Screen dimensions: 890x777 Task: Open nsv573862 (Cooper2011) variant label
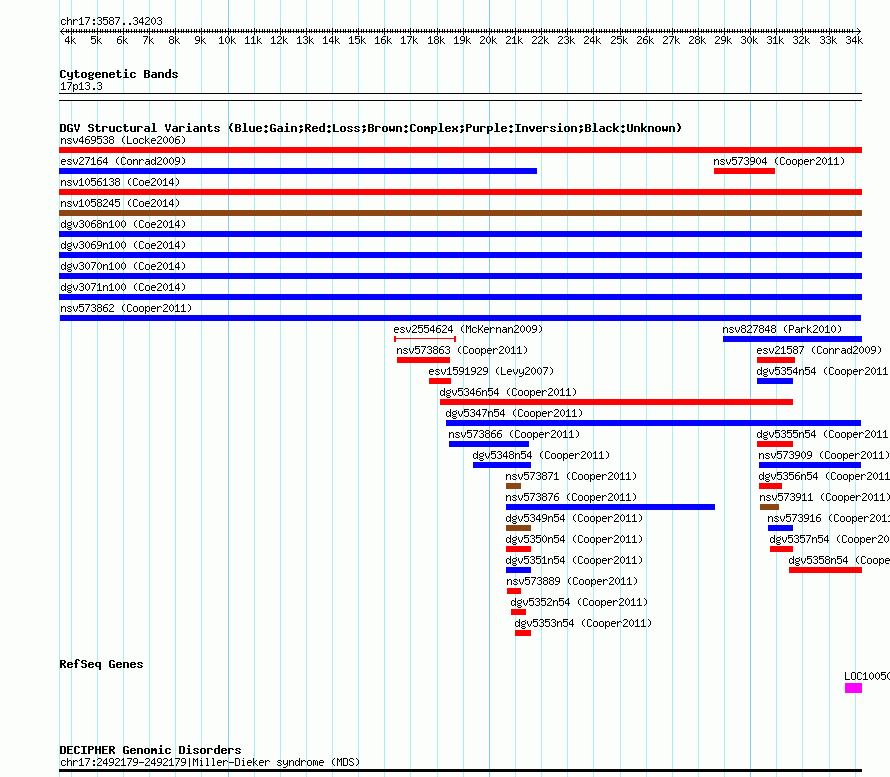pos(126,308)
